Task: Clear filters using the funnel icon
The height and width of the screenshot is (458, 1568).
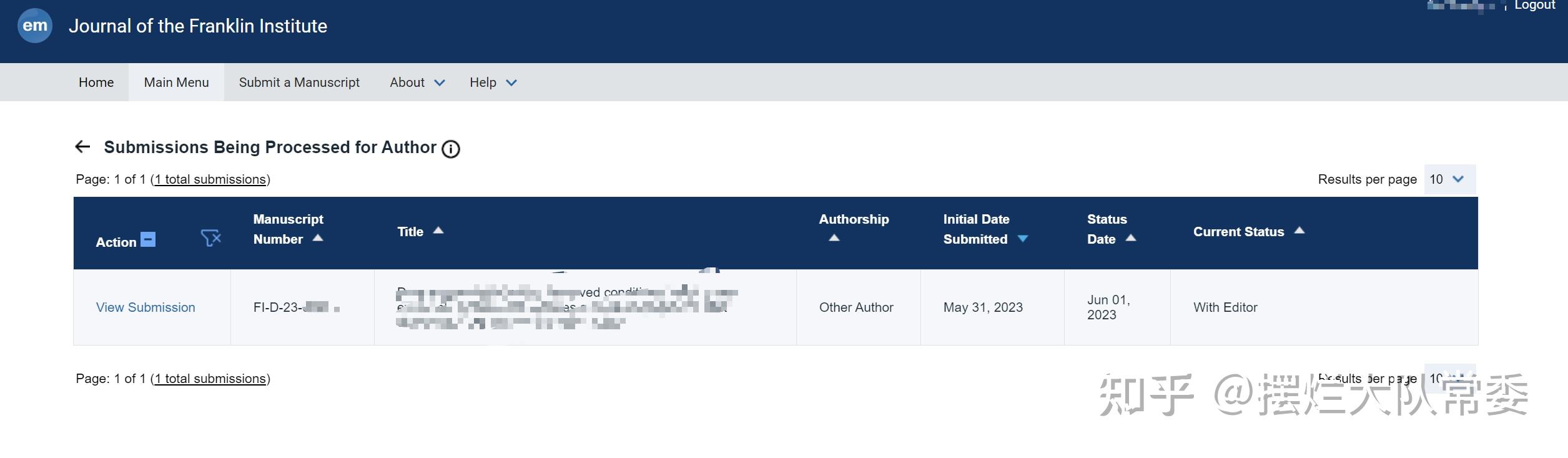Action: pos(211,237)
